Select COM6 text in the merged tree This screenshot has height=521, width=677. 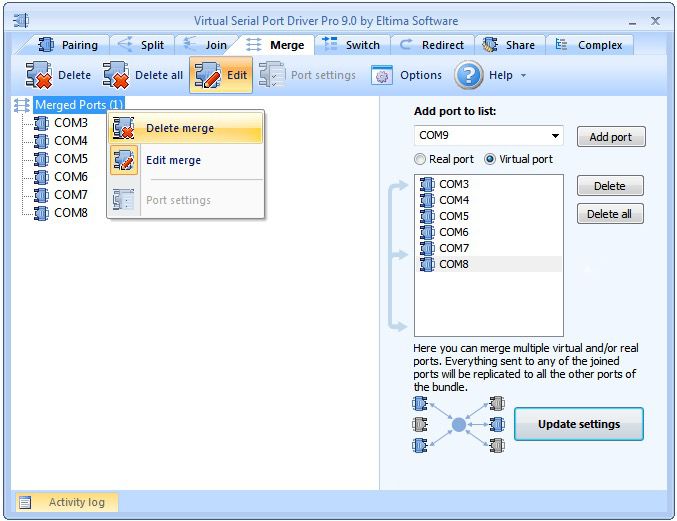(x=71, y=177)
